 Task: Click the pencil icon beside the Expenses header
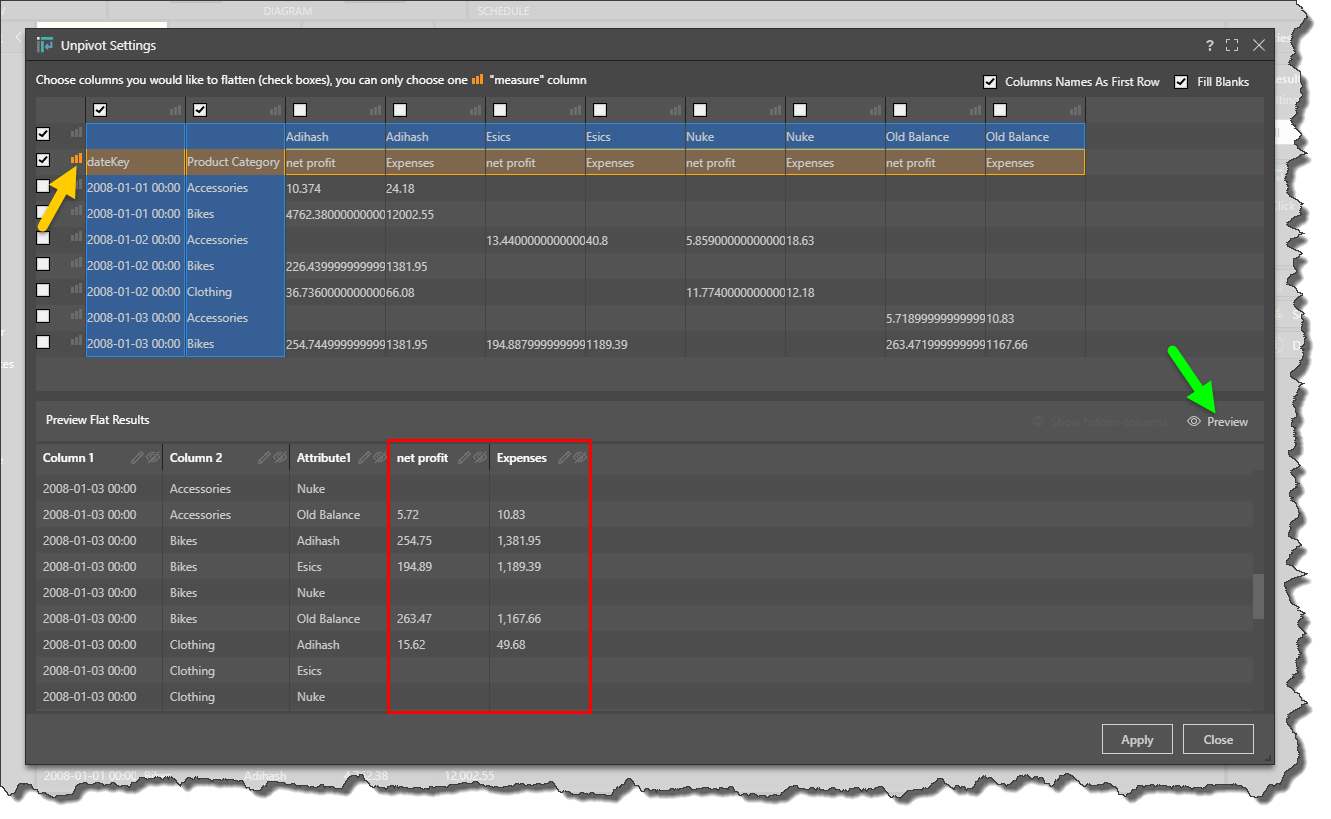point(564,458)
